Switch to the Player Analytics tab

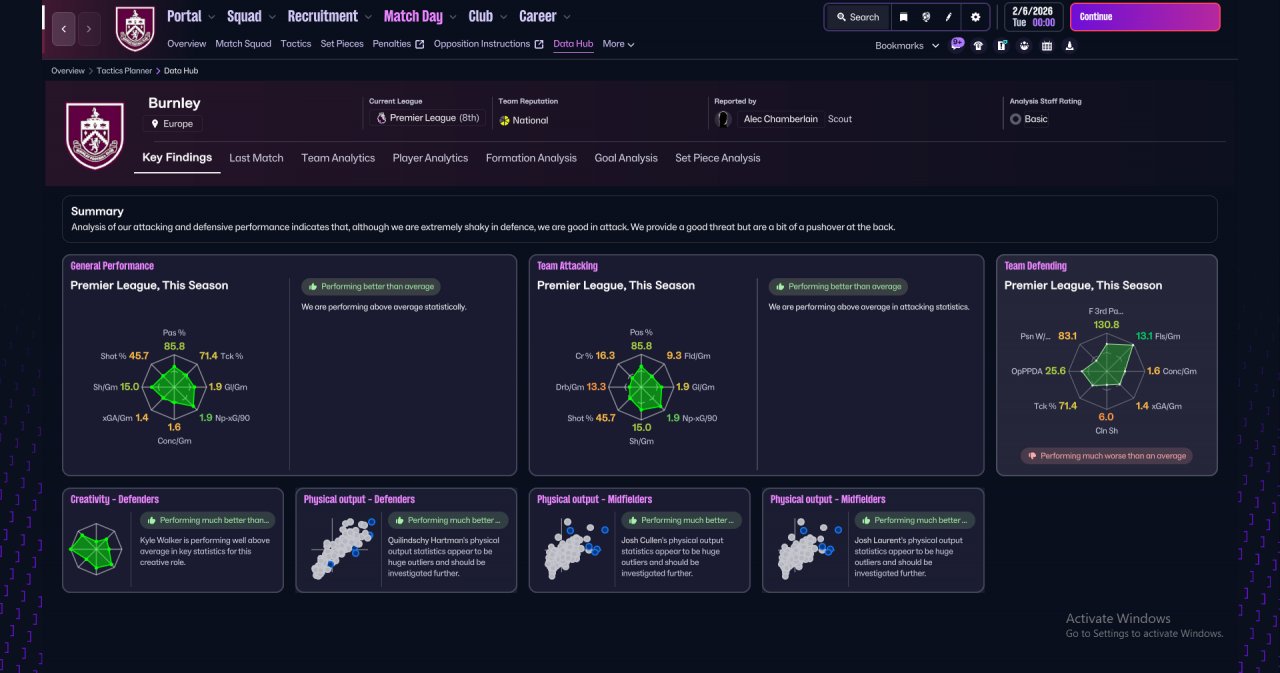coord(430,158)
